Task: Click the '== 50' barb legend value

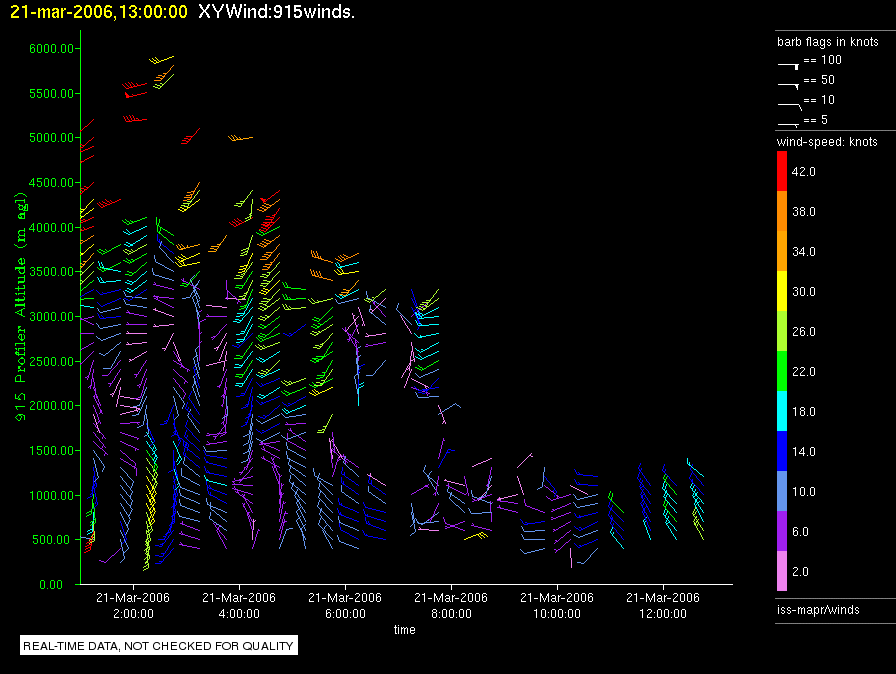Action: 819,80
